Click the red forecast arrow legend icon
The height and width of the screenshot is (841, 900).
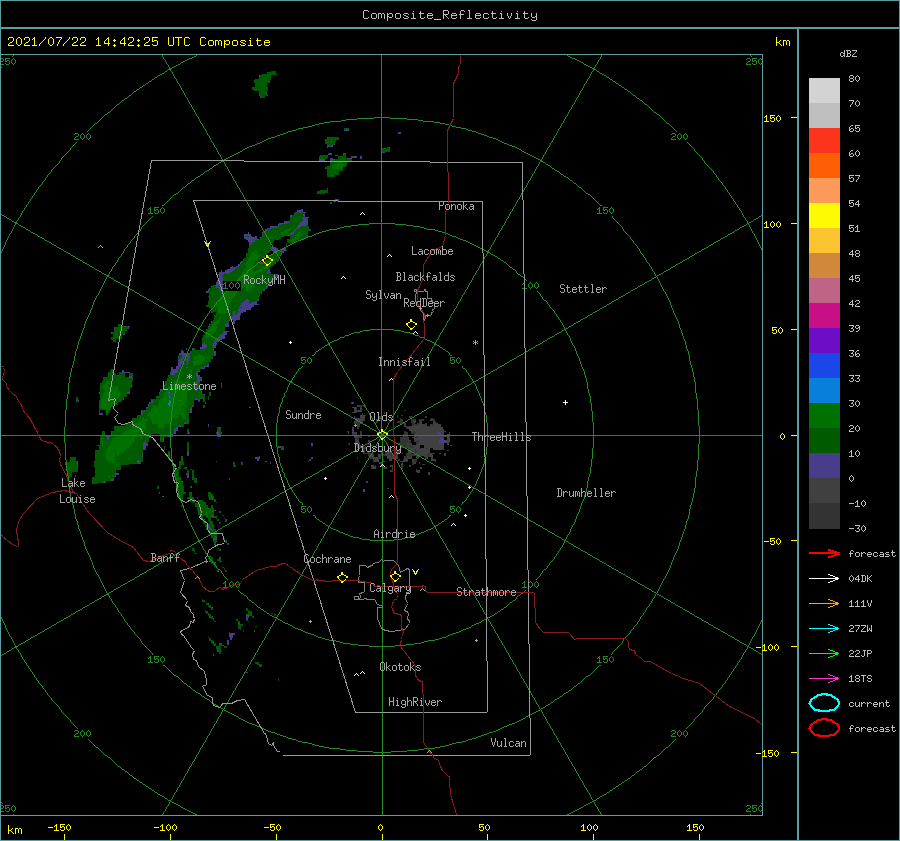click(x=824, y=553)
